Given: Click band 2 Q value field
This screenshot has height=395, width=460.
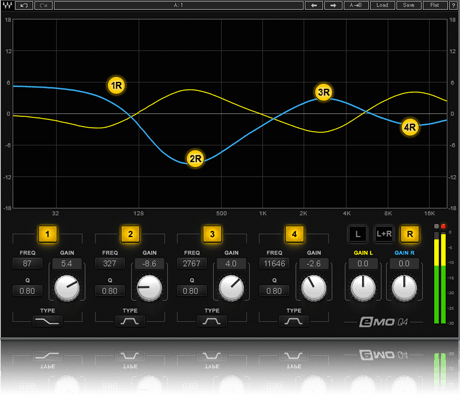Looking at the screenshot, I should click(110, 291).
